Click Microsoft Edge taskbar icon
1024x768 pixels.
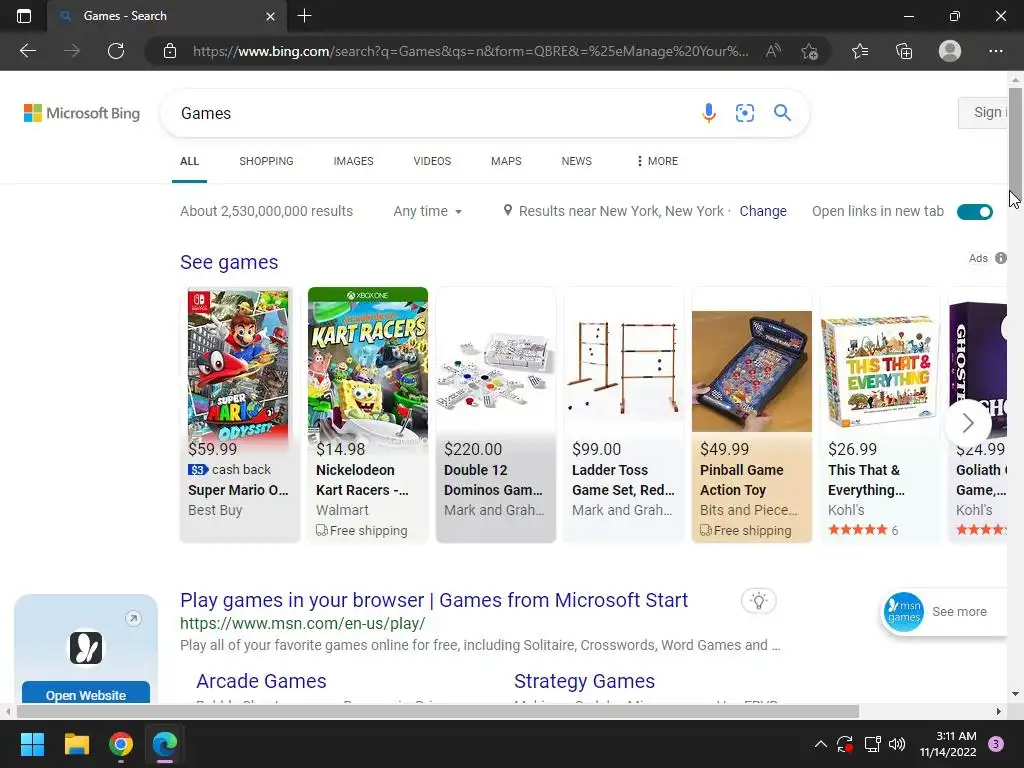[165, 744]
